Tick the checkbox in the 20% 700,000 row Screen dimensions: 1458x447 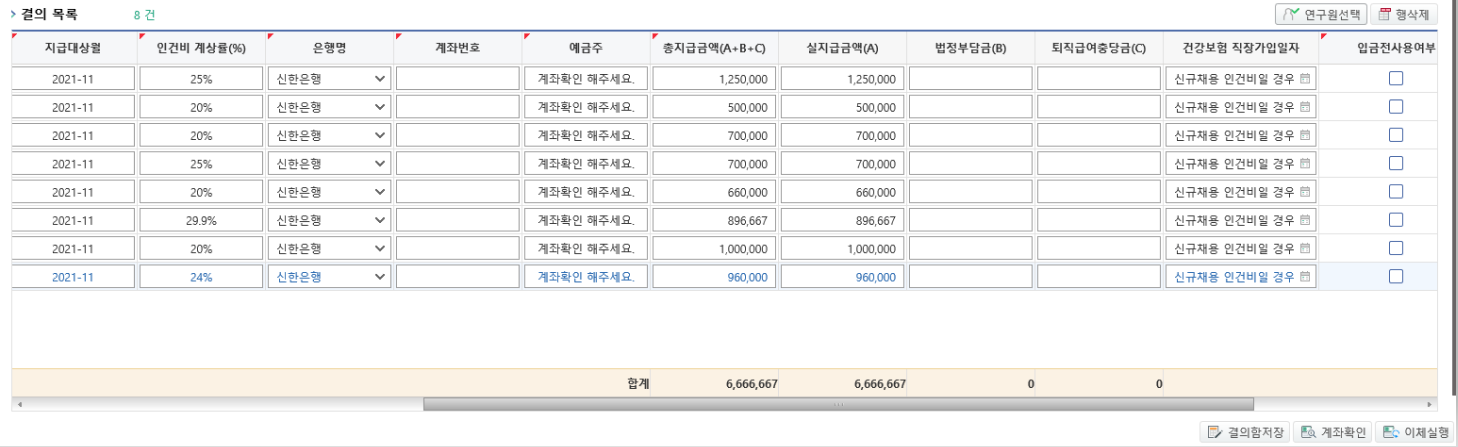1396,134
